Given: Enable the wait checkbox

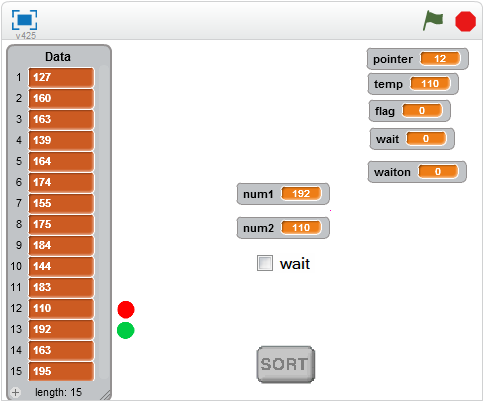Looking at the screenshot, I should [x=265, y=263].
